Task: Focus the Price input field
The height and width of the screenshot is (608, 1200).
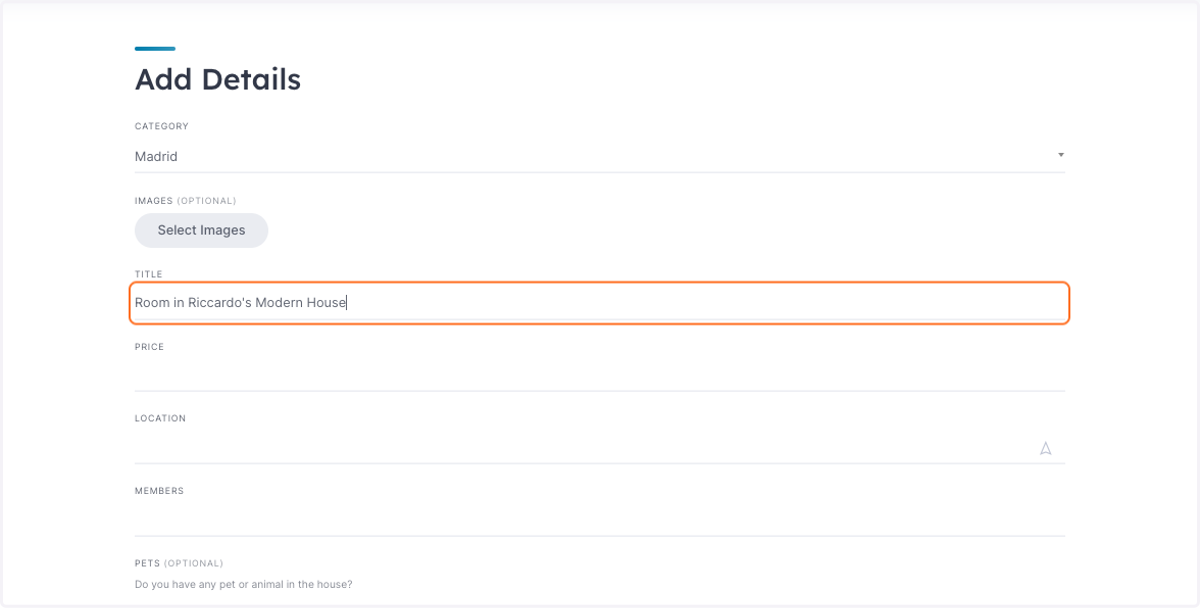Action: click(600, 374)
